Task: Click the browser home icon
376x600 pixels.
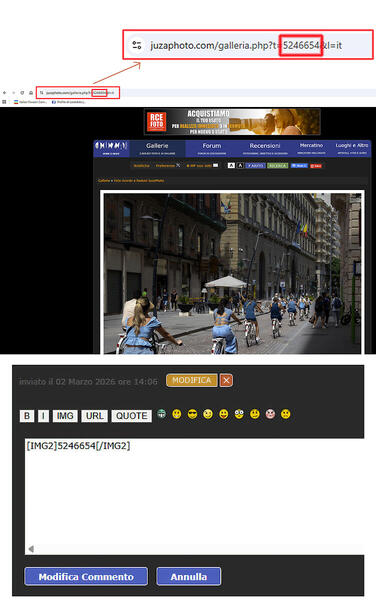Action: click(x=31, y=93)
